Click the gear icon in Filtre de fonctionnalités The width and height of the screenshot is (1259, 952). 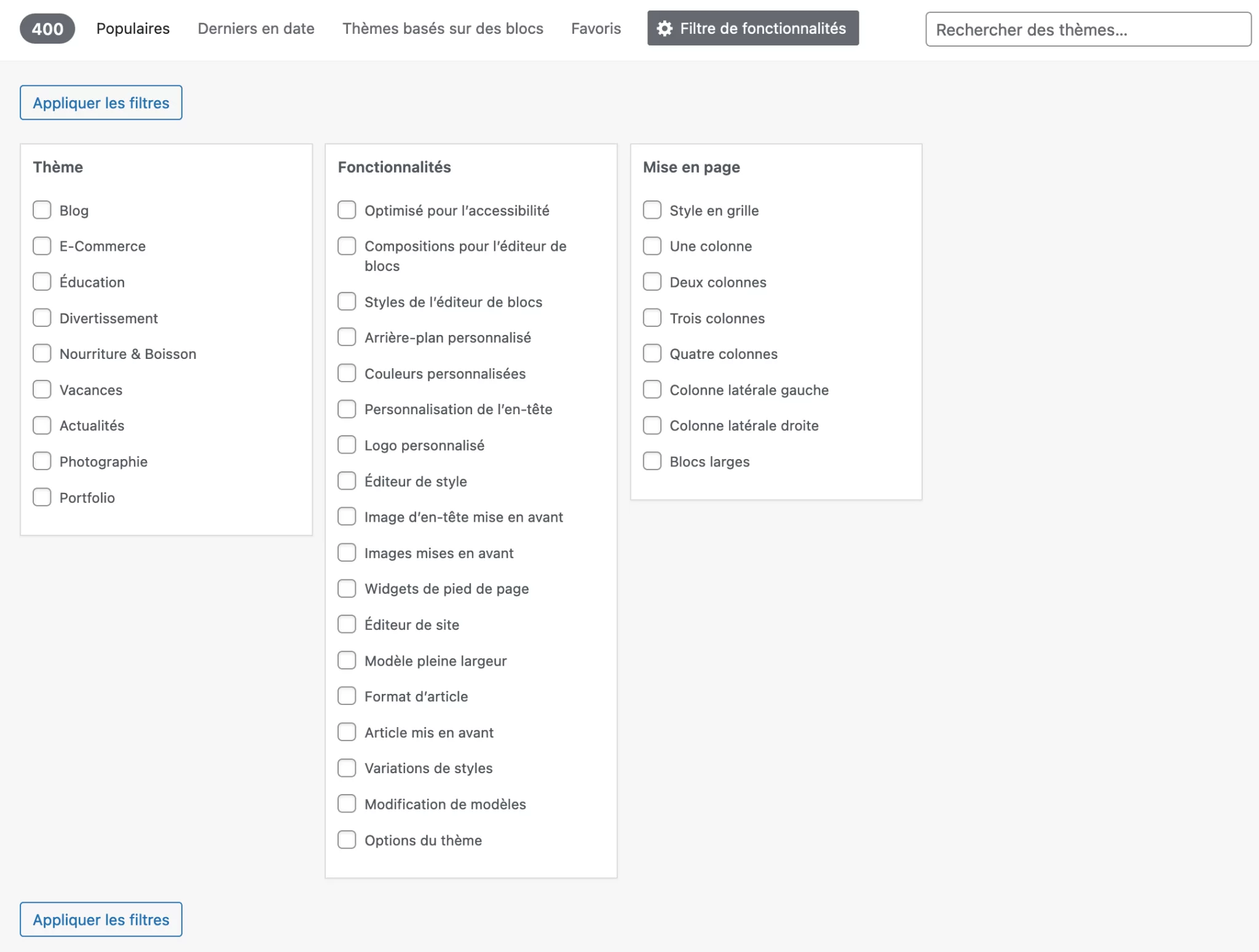[665, 28]
